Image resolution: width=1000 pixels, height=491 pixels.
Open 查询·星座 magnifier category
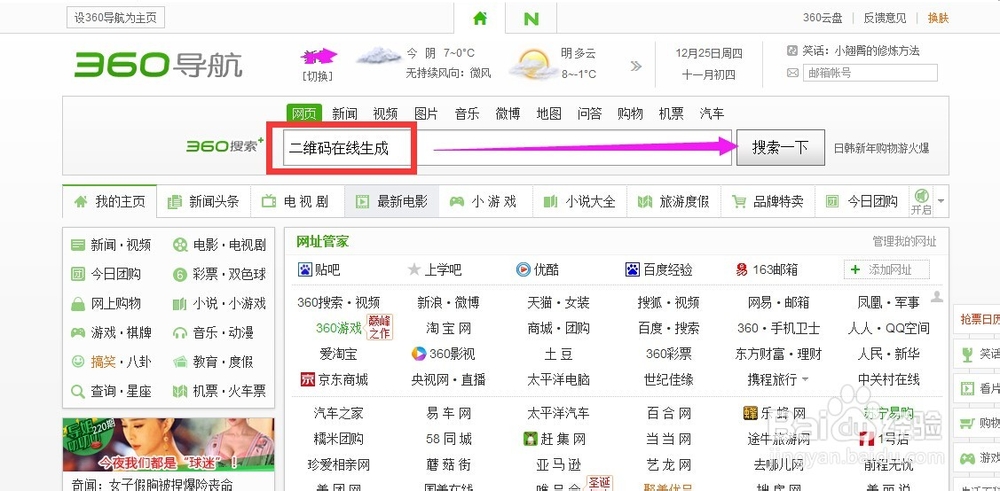click(x=111, y=392)
